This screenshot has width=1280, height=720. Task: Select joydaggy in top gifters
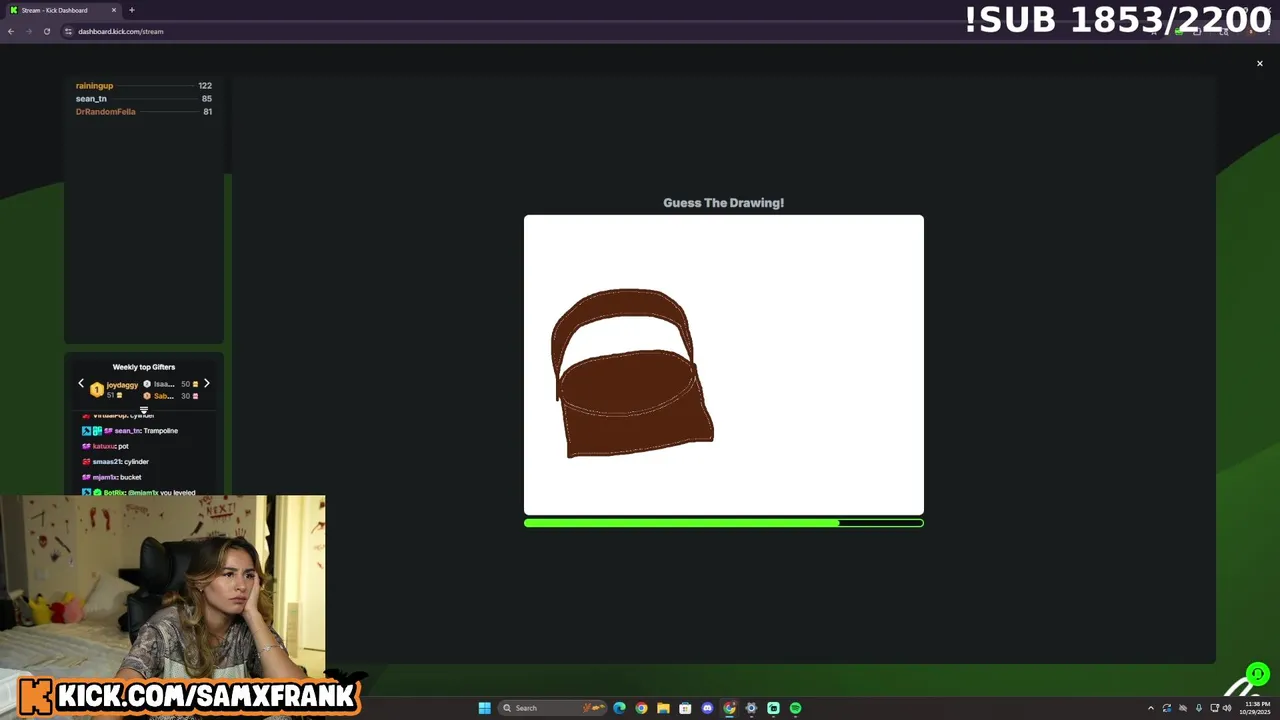122,385
